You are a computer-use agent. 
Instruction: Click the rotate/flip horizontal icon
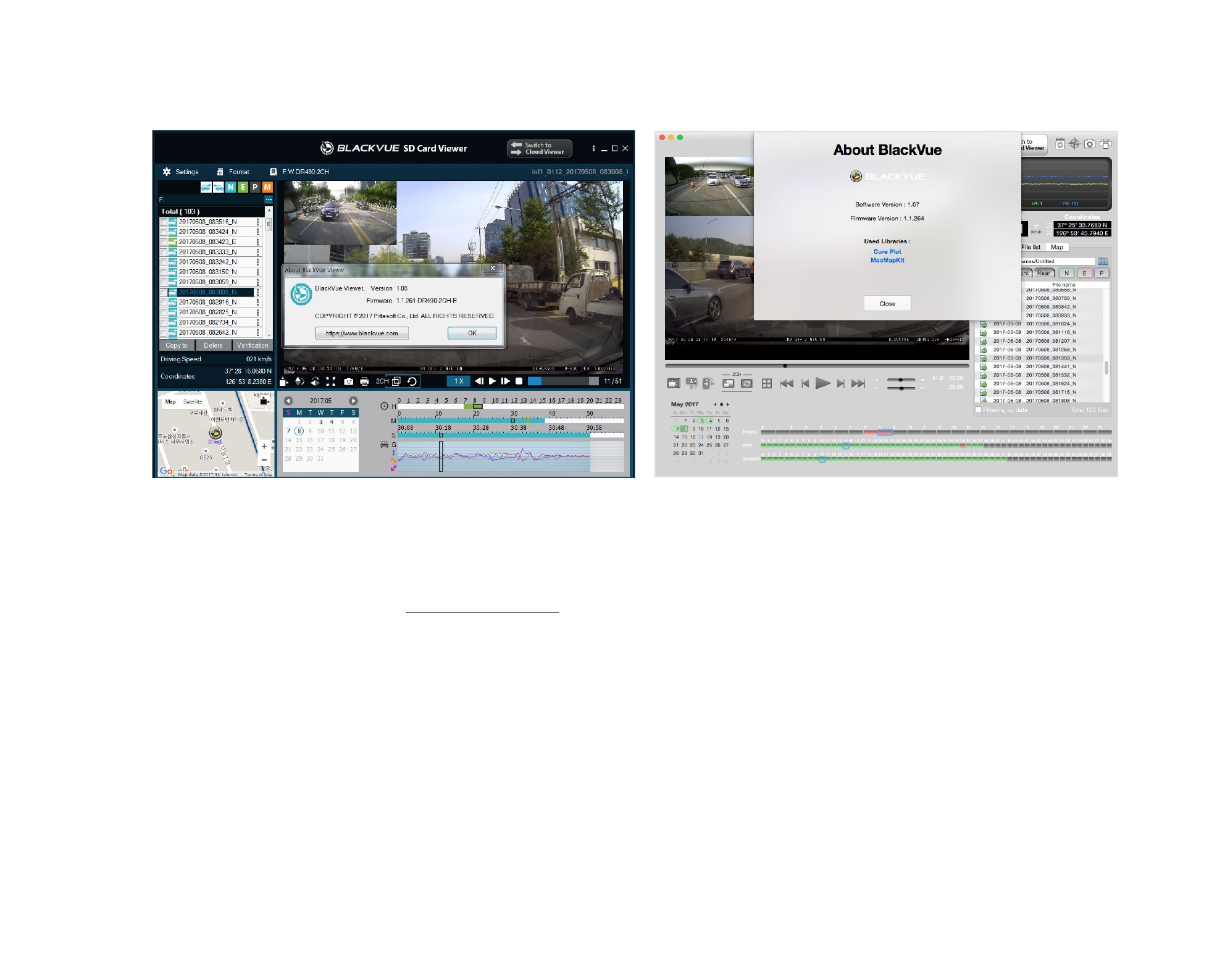[315, 382]
